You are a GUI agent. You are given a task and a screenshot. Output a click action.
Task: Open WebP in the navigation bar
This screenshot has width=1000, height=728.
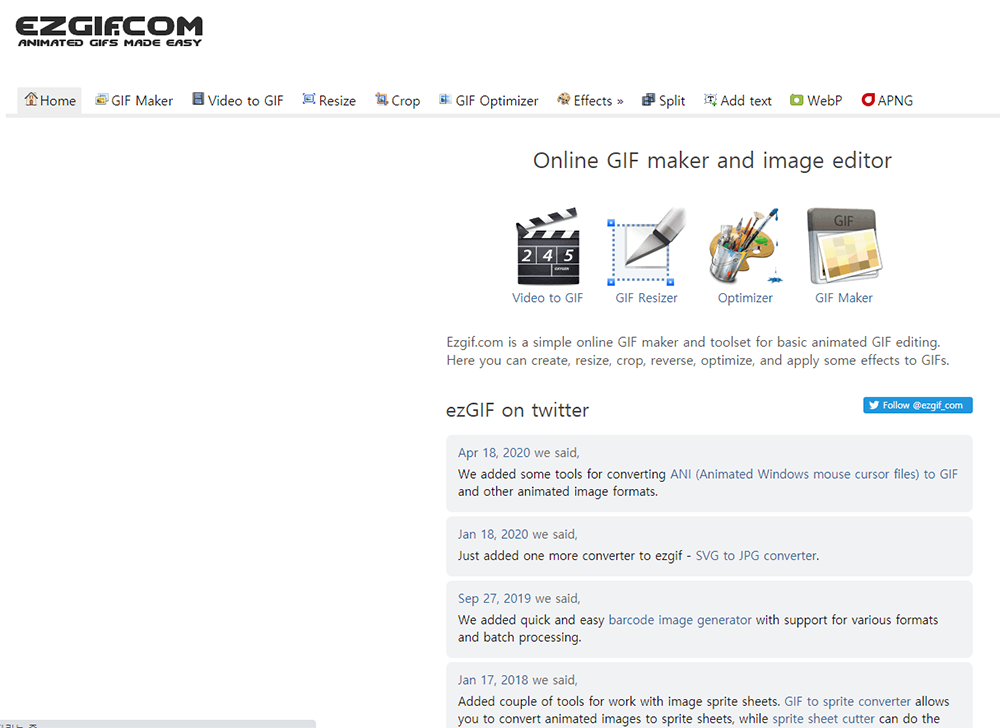pos(816,101)
